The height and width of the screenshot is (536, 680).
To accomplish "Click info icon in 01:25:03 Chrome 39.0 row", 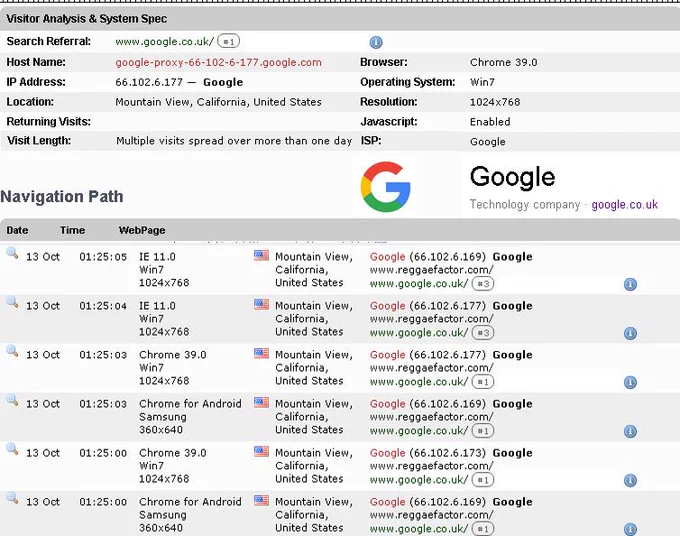I will pyautogui.click(x=630, y=382).
